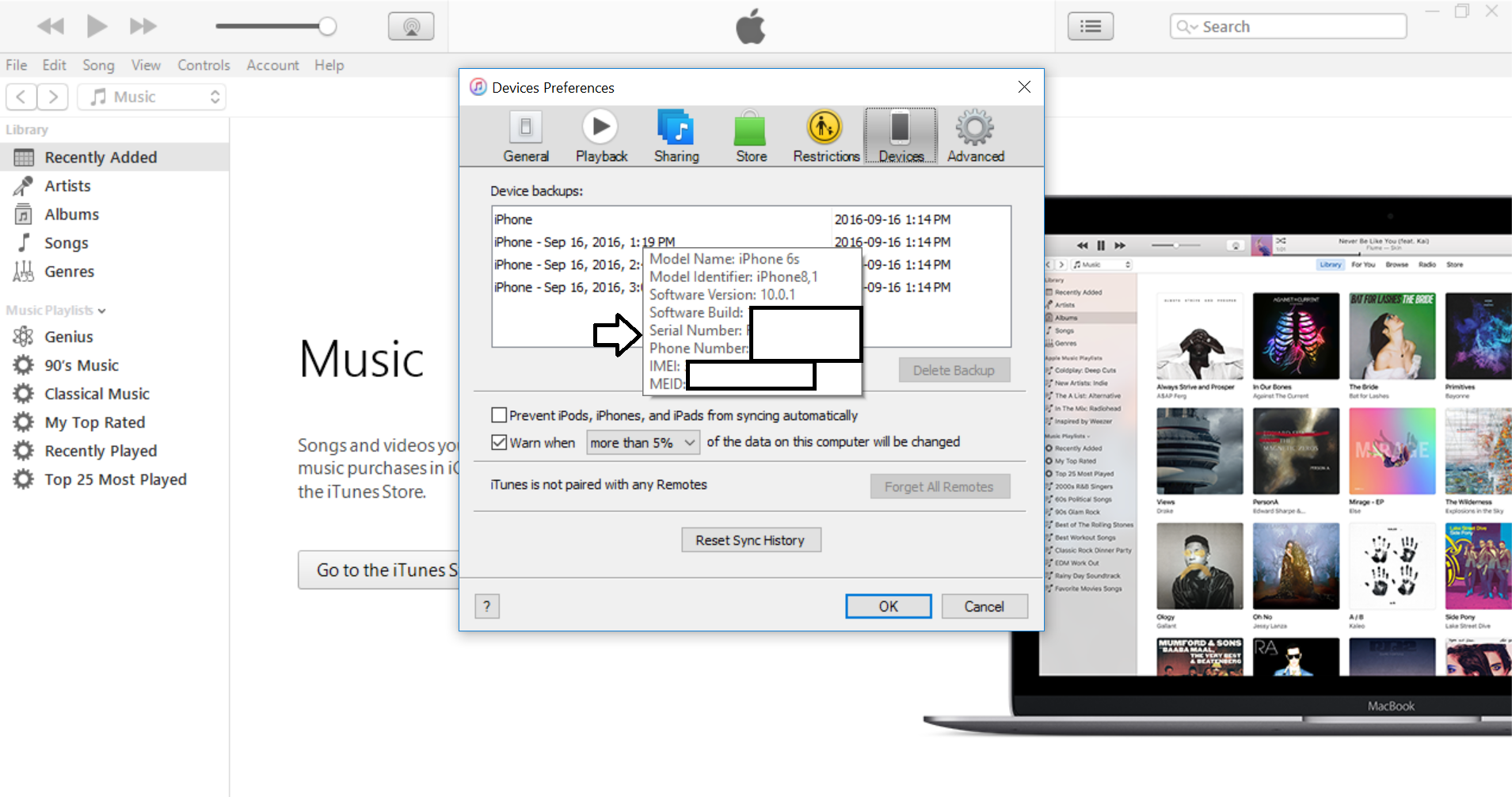The width and height of the screenshot is (1512, 797).
Task: Select the first iPhone backup entry
Action: tap(751, 219)
